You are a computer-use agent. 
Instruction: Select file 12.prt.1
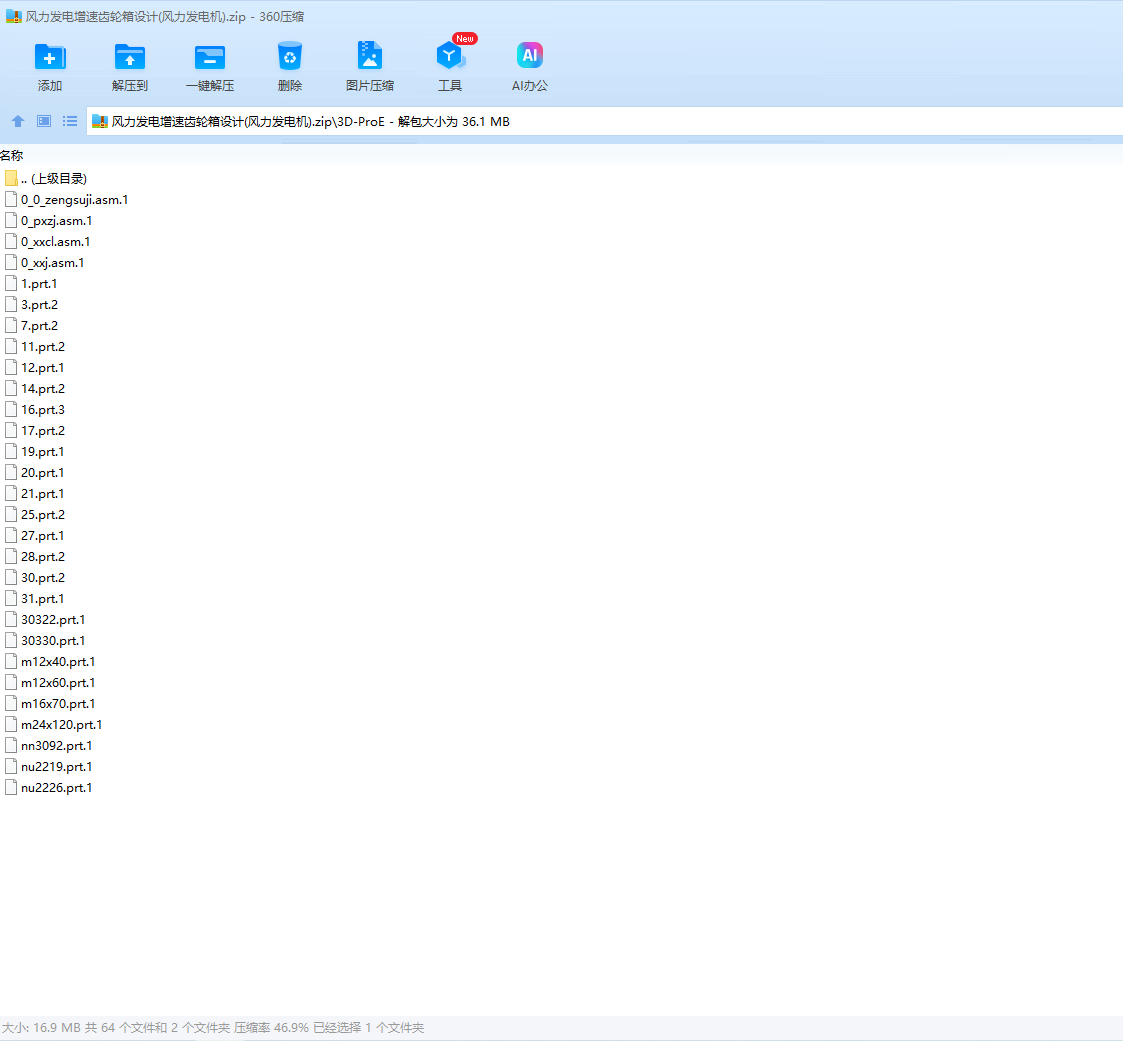pos(42,367)
